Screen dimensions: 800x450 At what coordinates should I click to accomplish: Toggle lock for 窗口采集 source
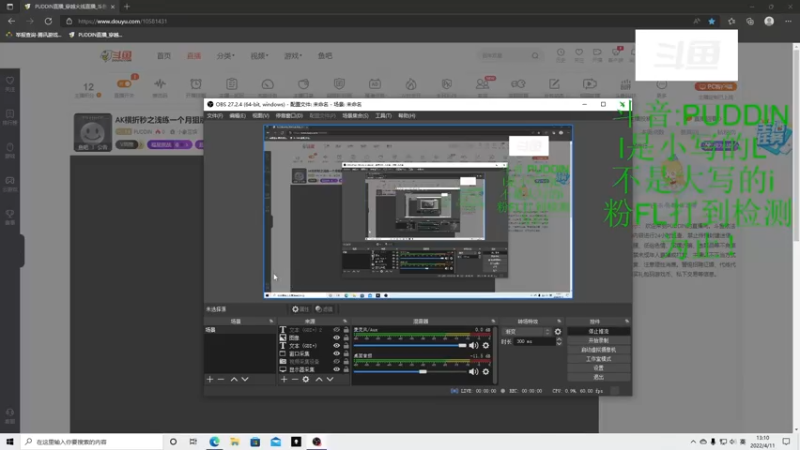click(x=346, y=354)
